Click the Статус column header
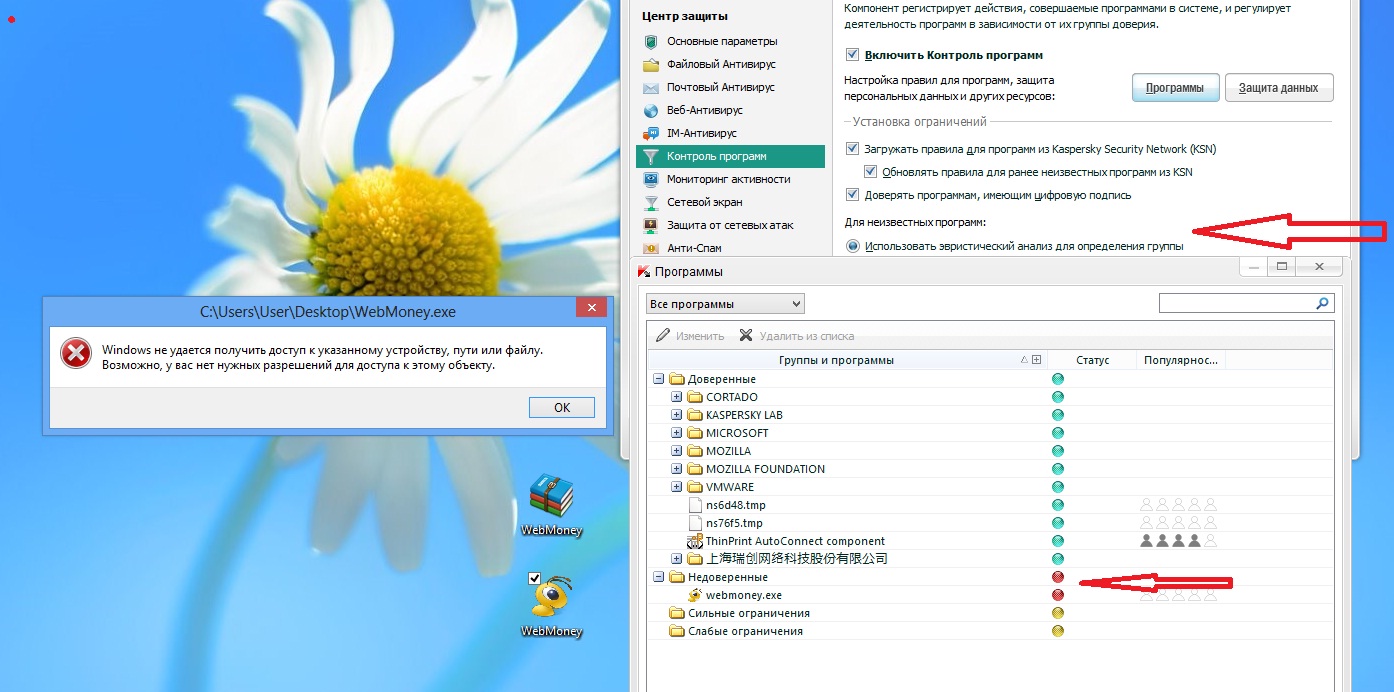 (x=1092, y=360)
